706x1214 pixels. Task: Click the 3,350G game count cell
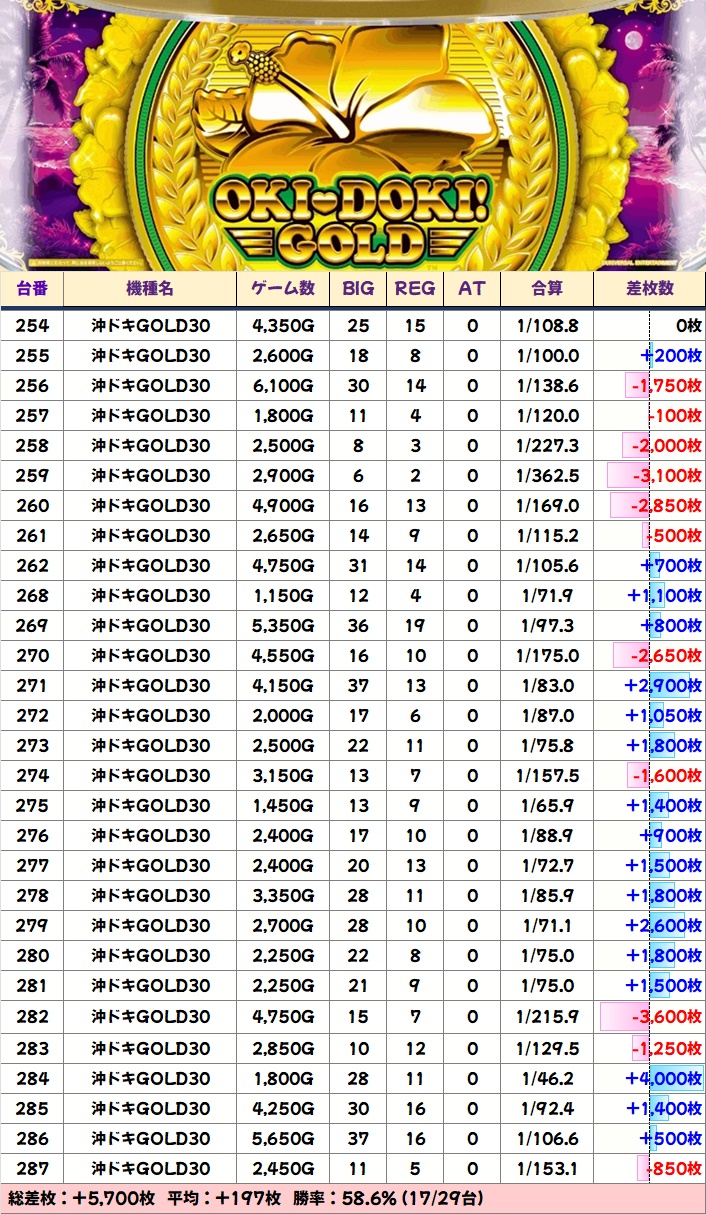point(284,895)
